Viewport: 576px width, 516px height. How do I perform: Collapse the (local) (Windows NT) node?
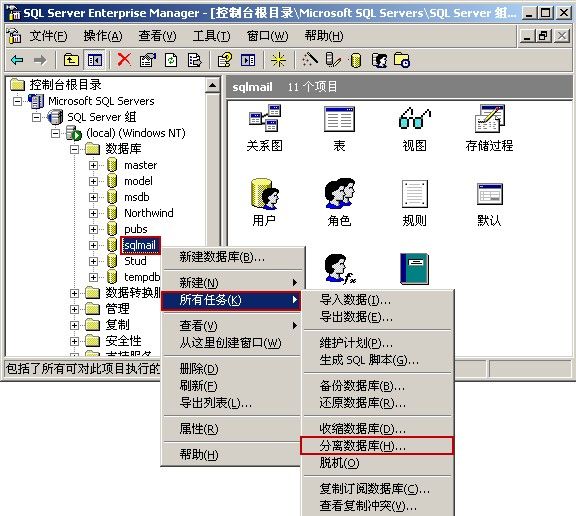[55, 133]
